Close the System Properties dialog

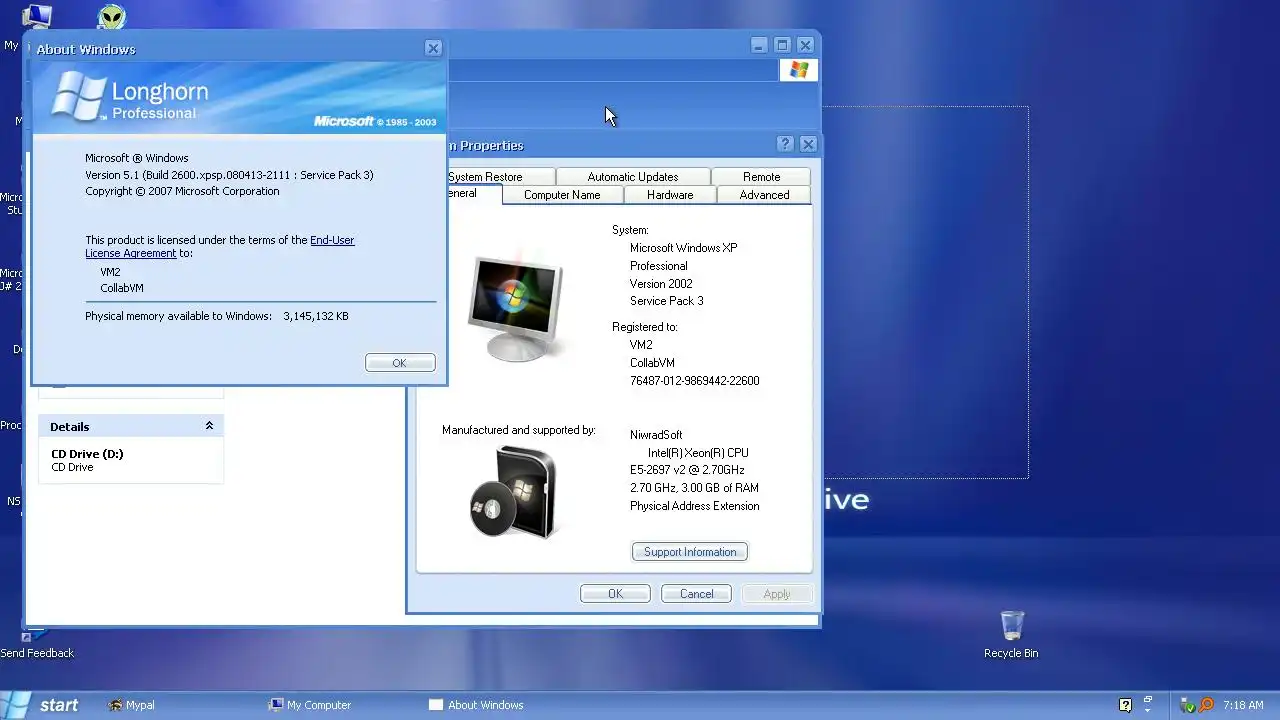[809, 144]
